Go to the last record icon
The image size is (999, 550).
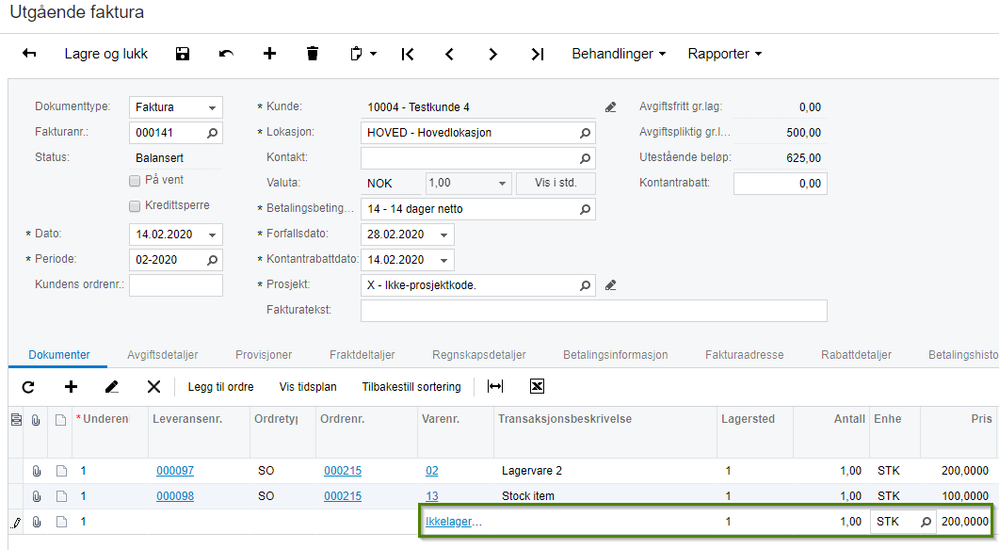(537, 54)
